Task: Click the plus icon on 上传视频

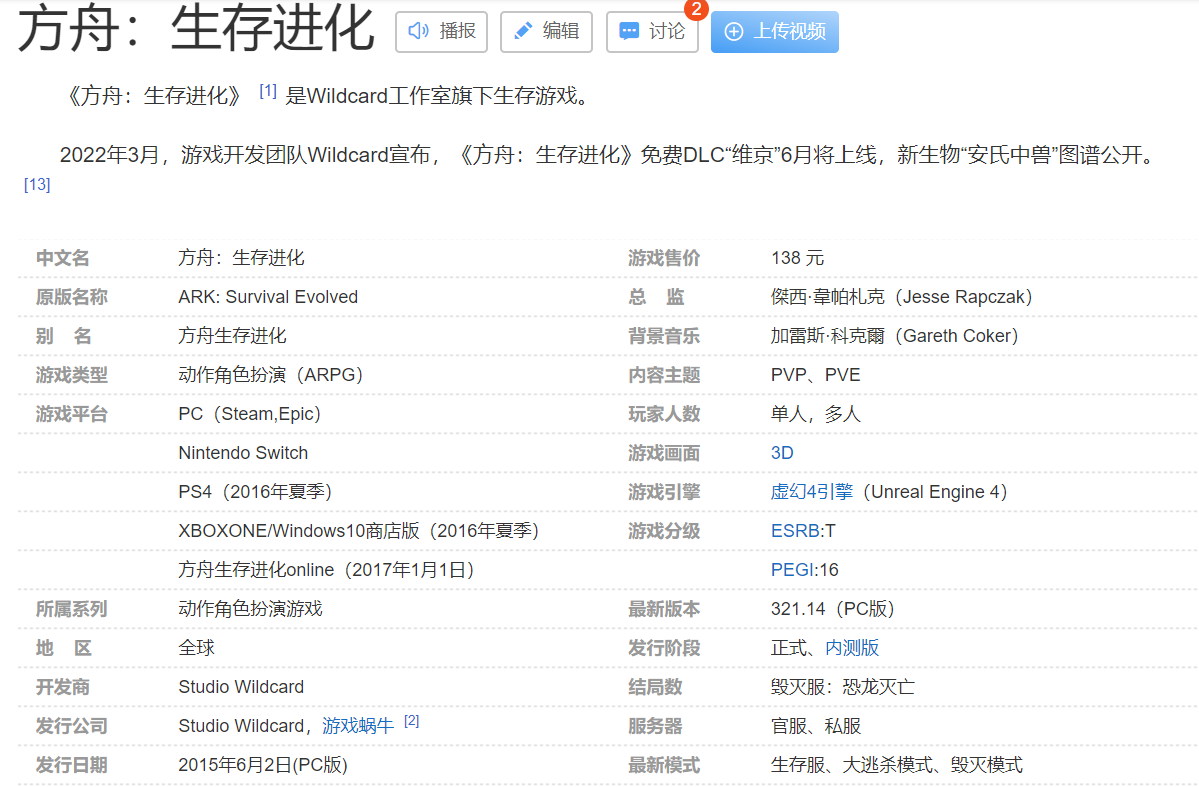Action: pos(734,32)
